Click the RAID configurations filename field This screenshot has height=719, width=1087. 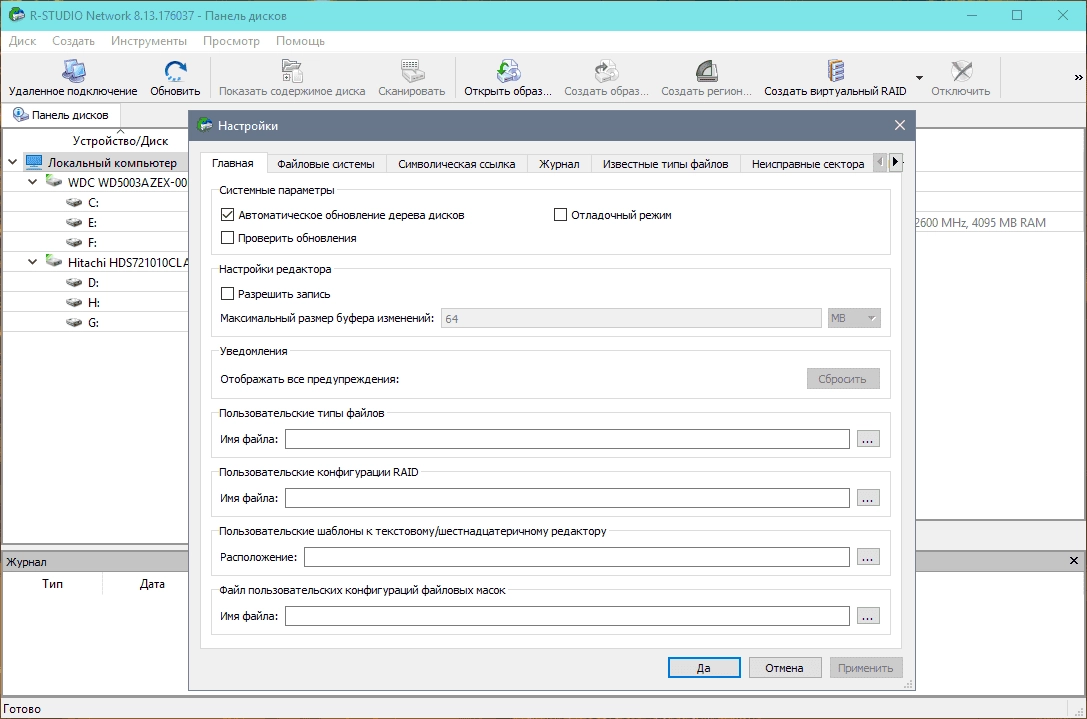coord(567,498)
